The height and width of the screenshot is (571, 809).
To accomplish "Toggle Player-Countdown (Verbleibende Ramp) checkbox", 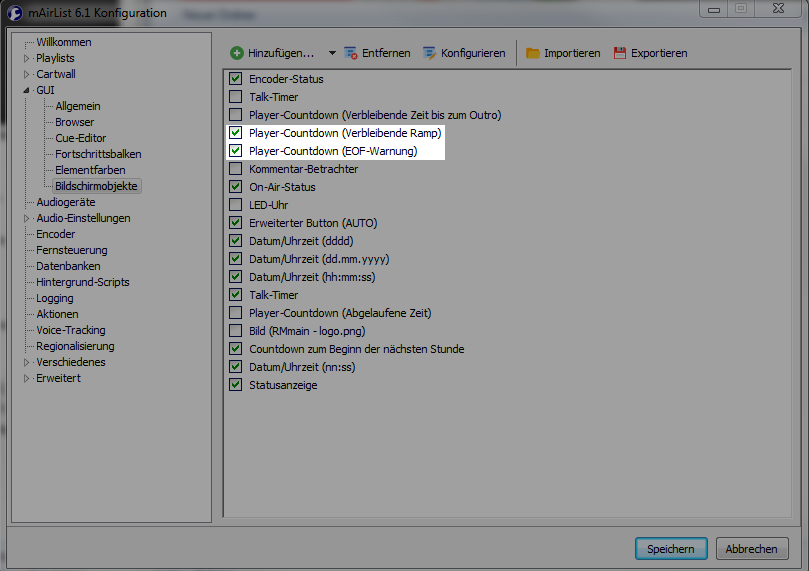I will click(236, 133).
